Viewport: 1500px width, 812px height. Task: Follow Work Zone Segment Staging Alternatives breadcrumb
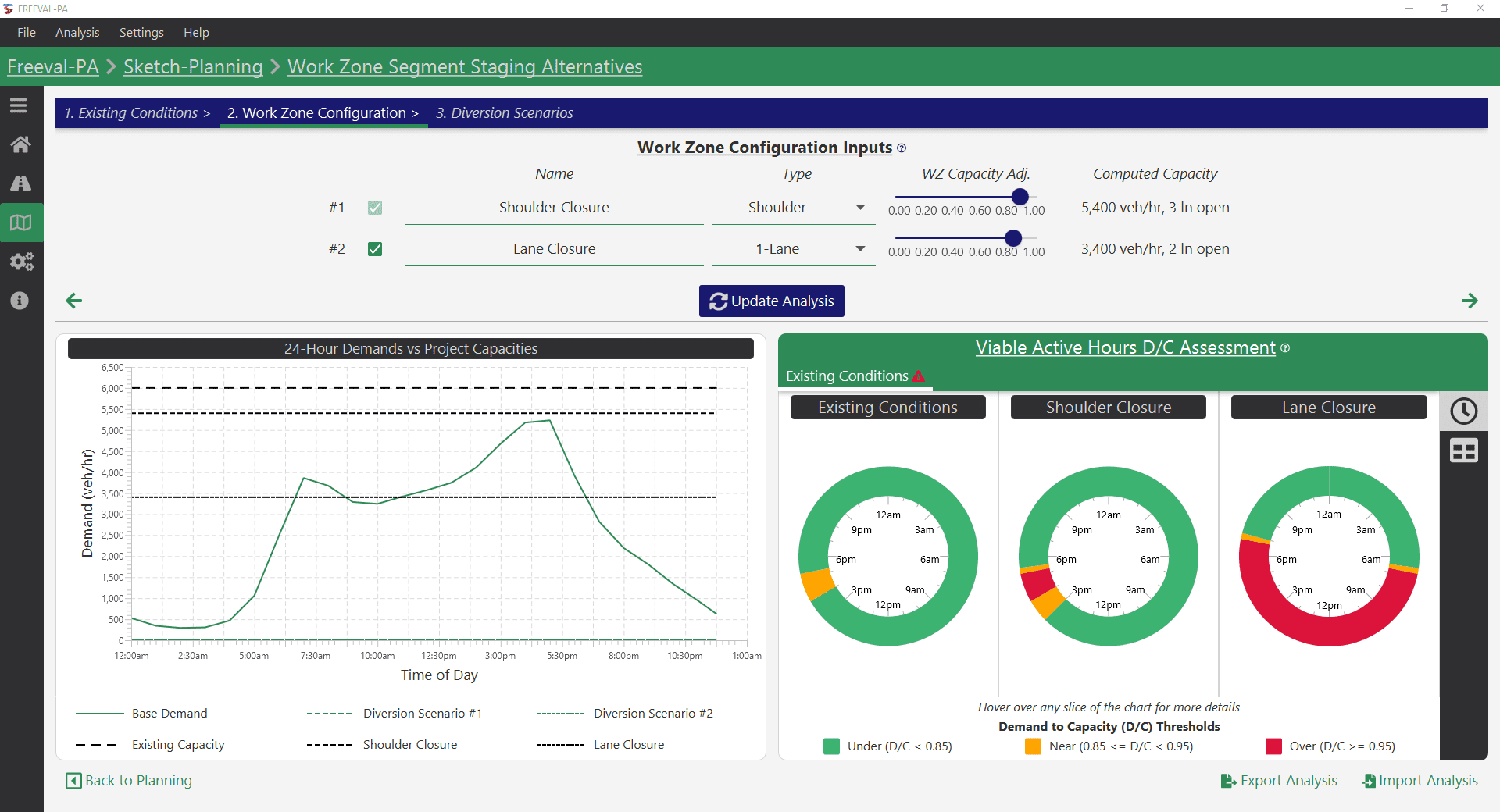[465, 67]
